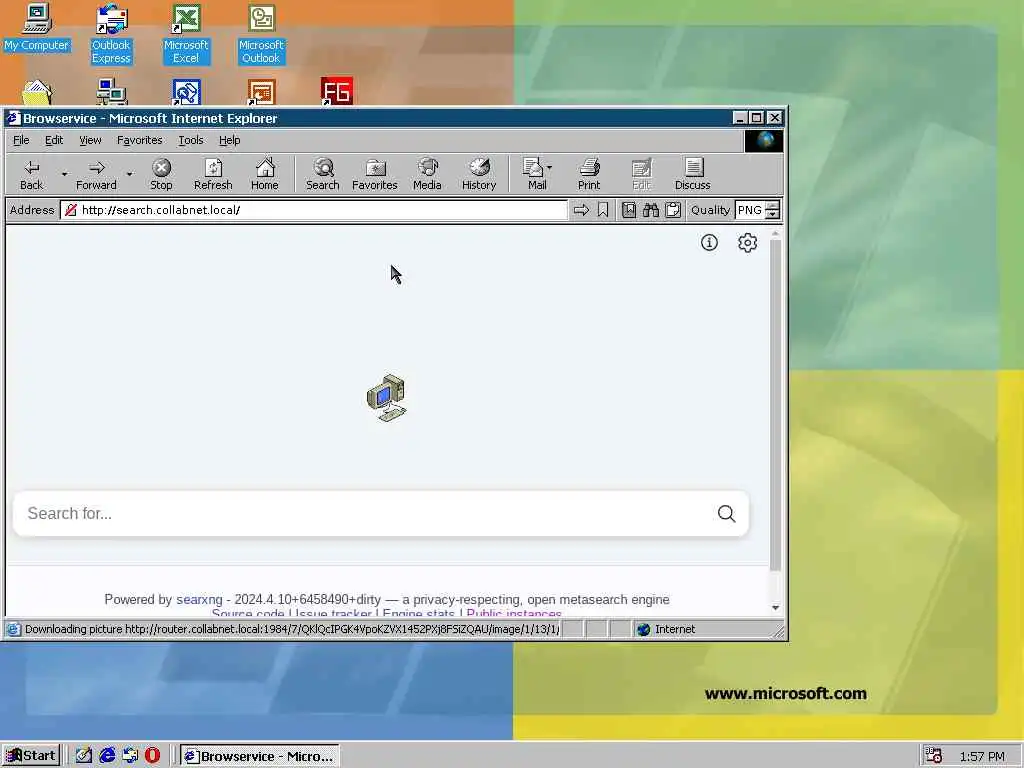This screenshot has width=1024, height=768.
Task: Open the Media pane
Action: tap(427, 174)
